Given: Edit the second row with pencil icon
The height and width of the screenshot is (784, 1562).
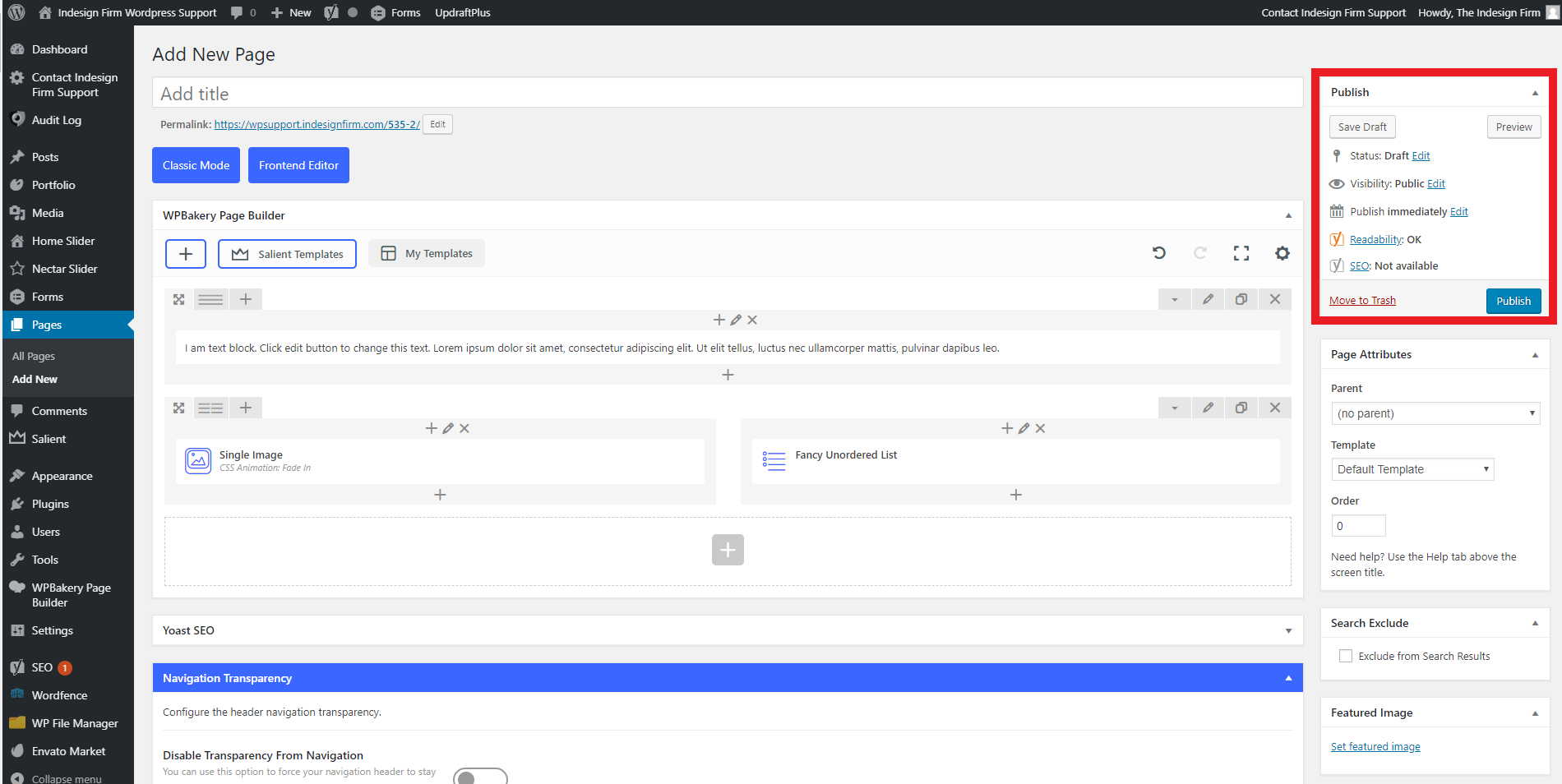Looking at the screenshot, I should [x=1208, y=408].
